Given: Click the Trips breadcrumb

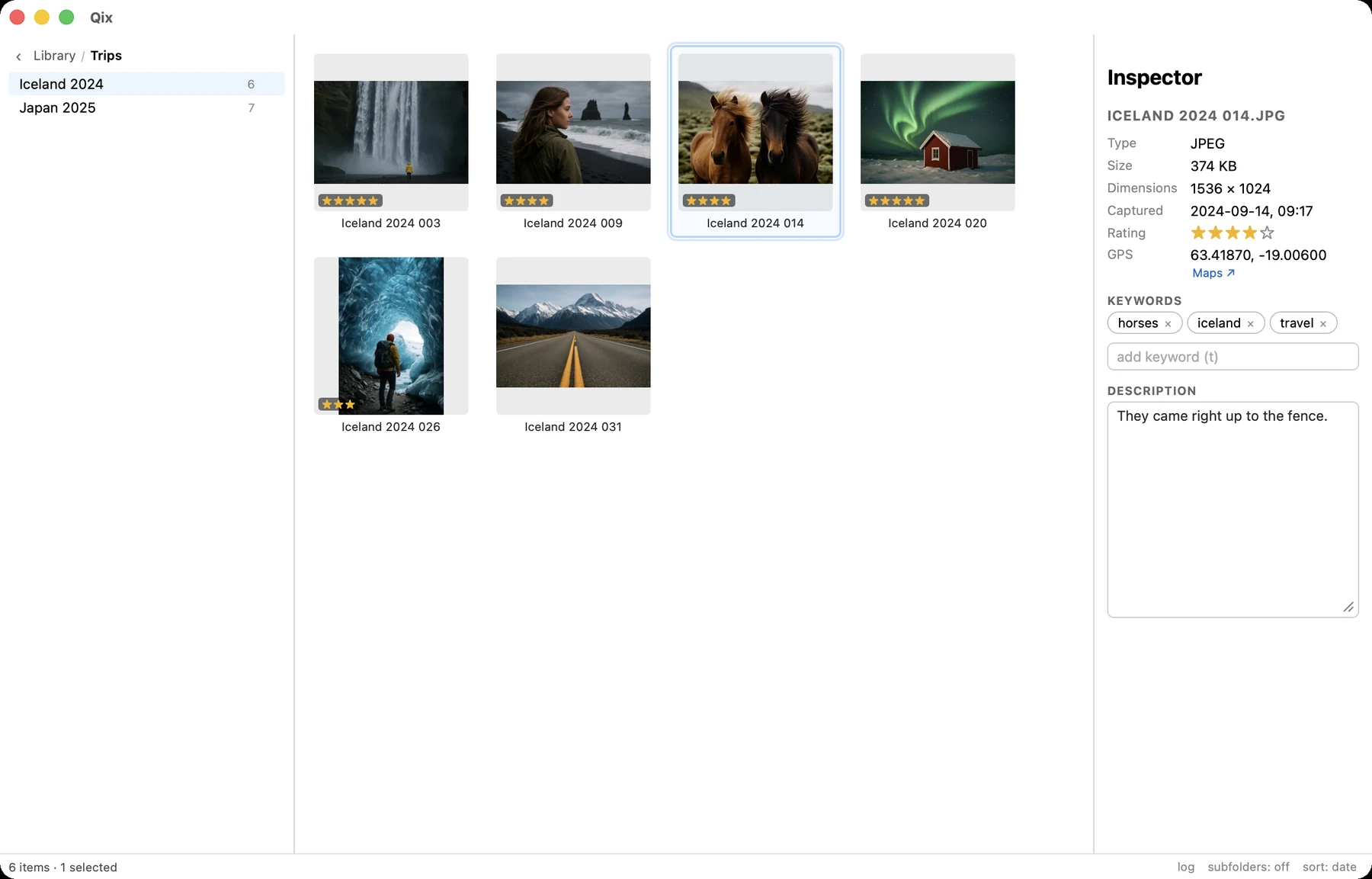Looking at the screenshot, I should point(106,56).
